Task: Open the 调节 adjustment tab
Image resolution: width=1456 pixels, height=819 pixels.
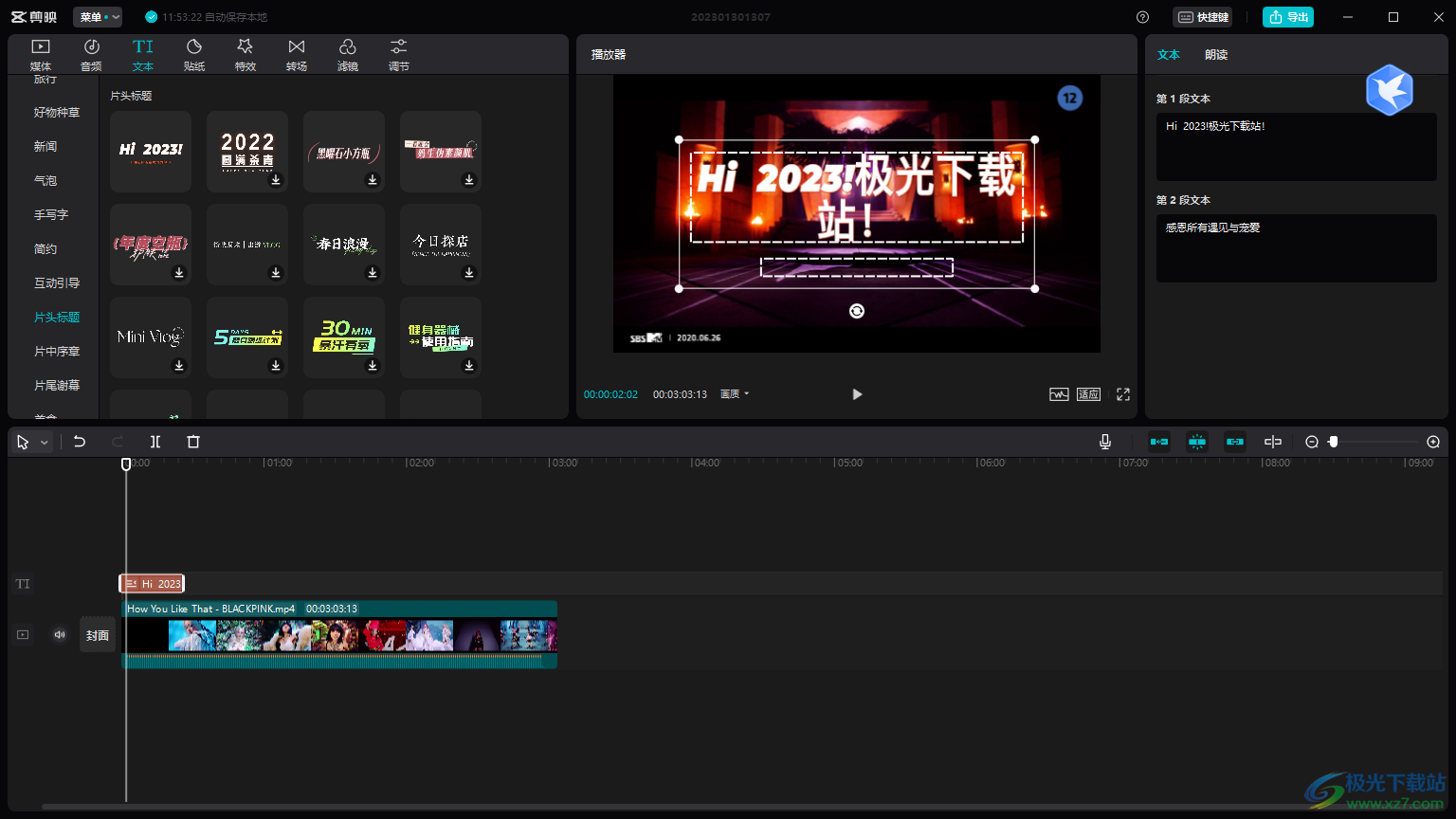Action: (x=399, y=55)
